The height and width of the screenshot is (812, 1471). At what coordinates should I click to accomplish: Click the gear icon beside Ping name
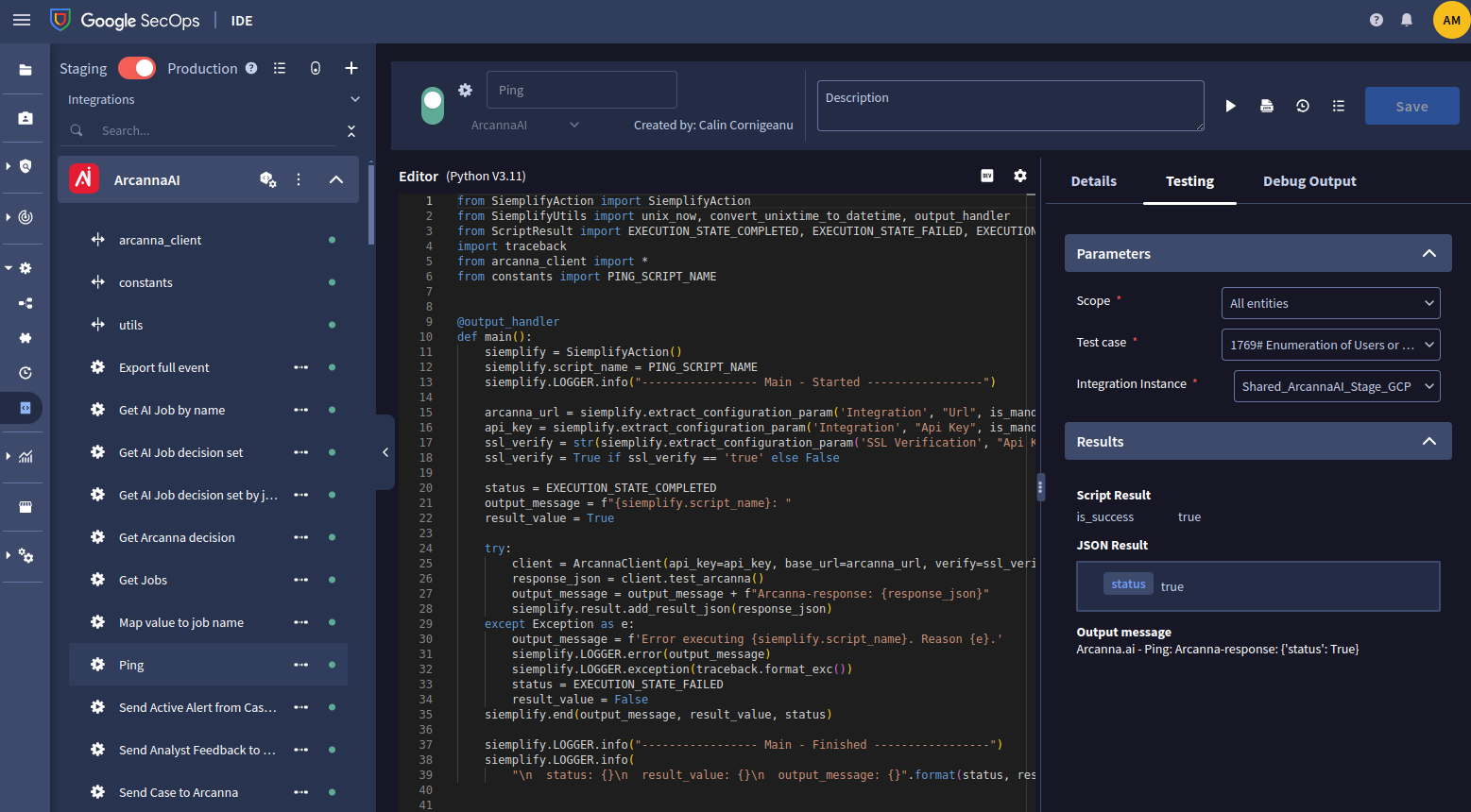point(465,90)
